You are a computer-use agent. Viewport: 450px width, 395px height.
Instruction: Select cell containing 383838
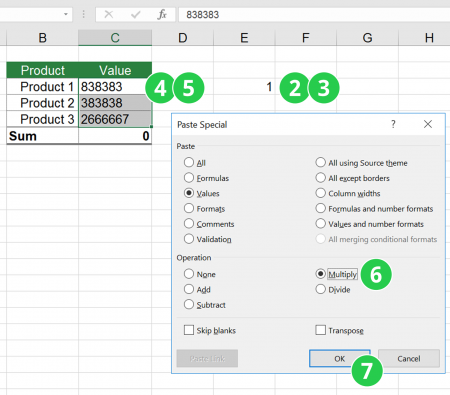pyautogui.click(x=115, y=103)
